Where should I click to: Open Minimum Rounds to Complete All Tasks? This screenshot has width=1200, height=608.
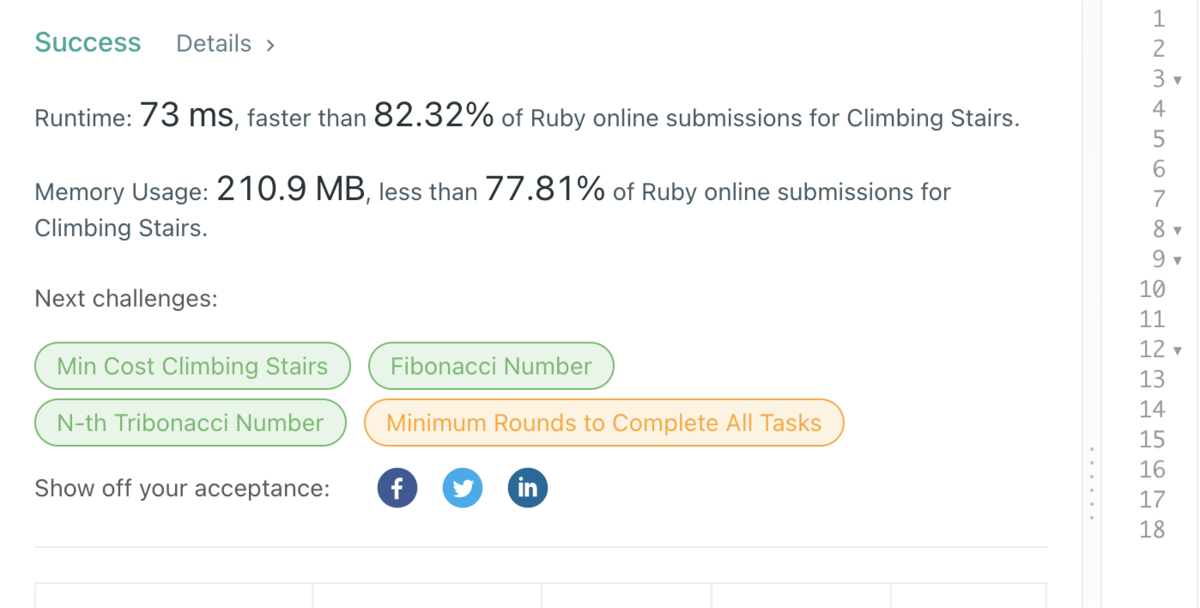pos(604,423)
